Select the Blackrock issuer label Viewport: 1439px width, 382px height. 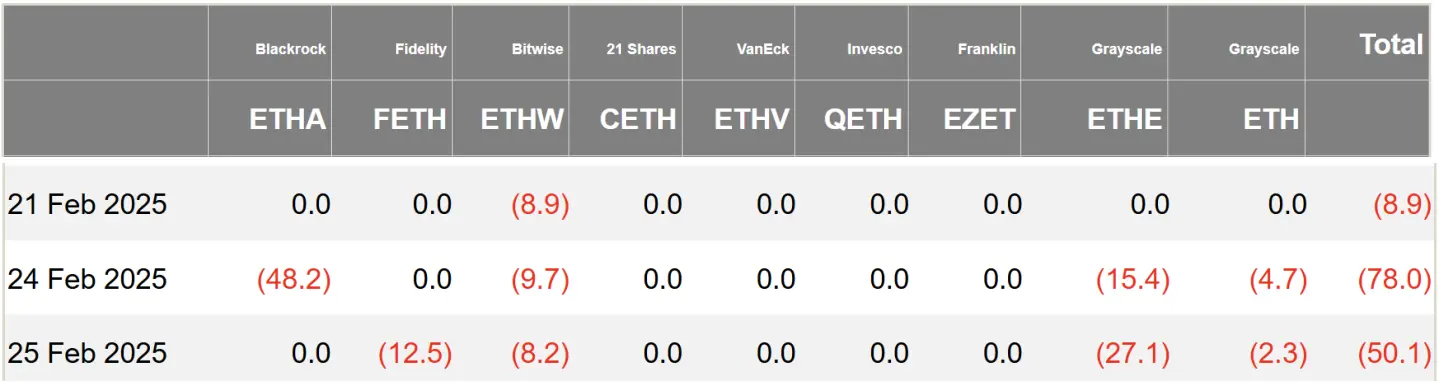(x=290, y=49)
